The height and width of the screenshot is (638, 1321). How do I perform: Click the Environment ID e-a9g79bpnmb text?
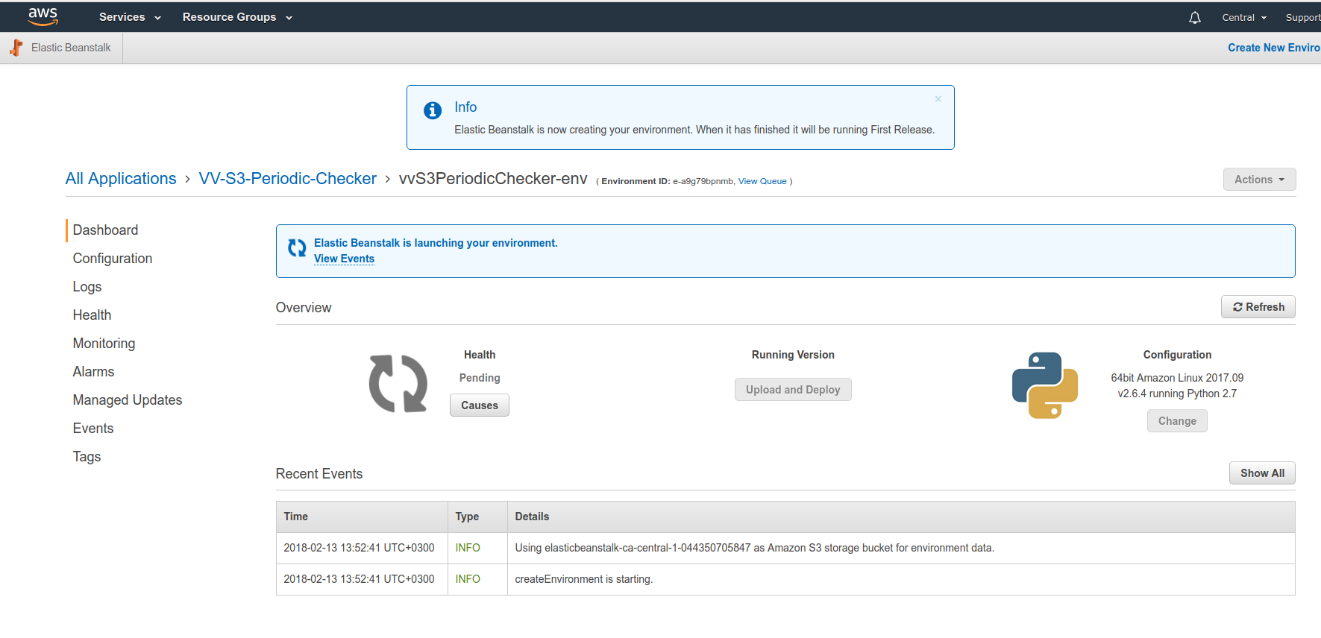[x=666, y=181]
